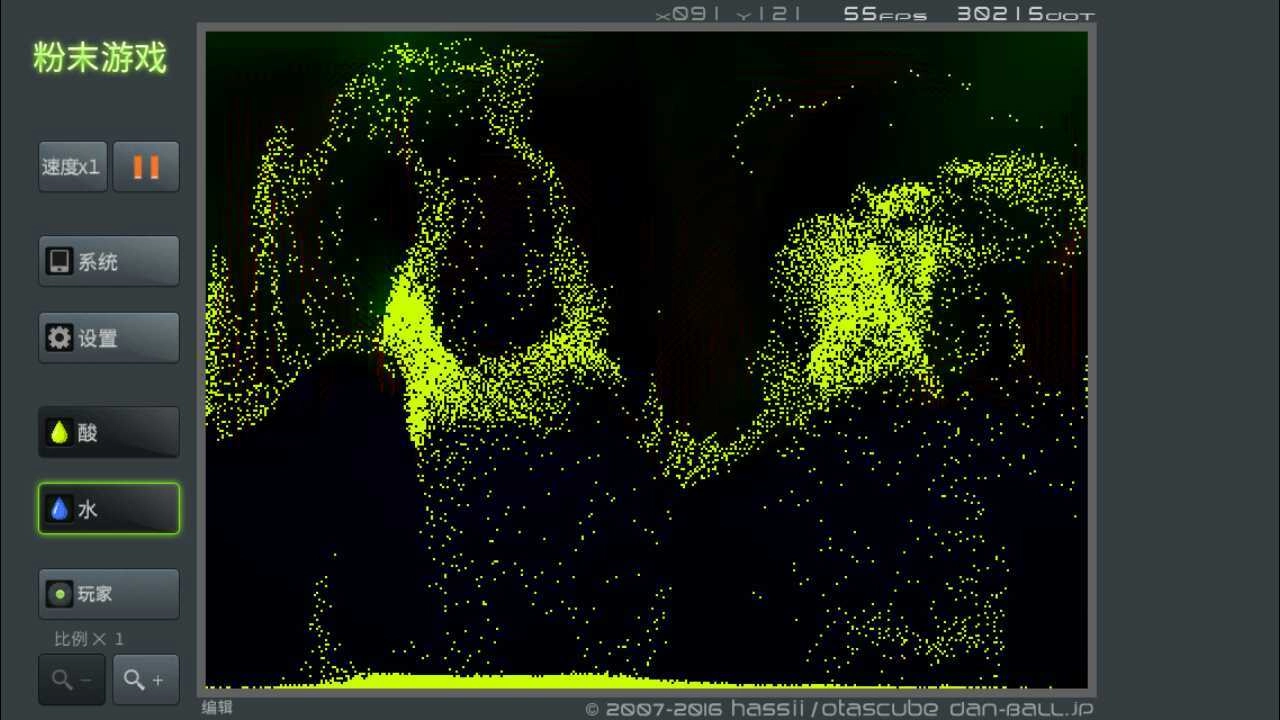The height and width of the screenshot is (720, 1280).
Task: Click the 55 fps counter readout
Action: click(885, 14)
